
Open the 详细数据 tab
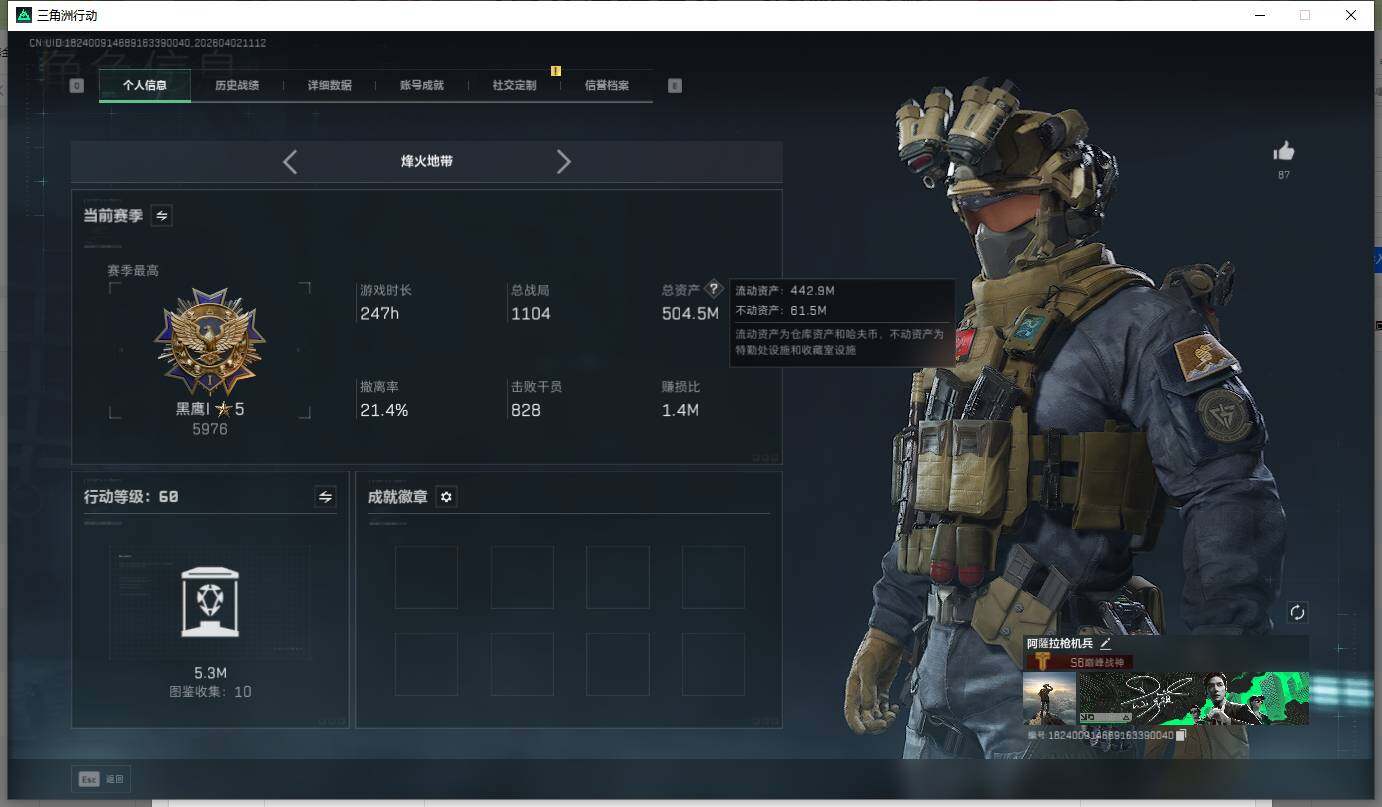click(330, 86)
